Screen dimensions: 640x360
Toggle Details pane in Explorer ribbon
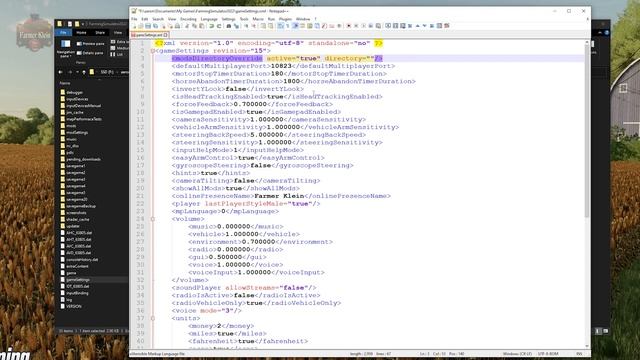point(90,53)
